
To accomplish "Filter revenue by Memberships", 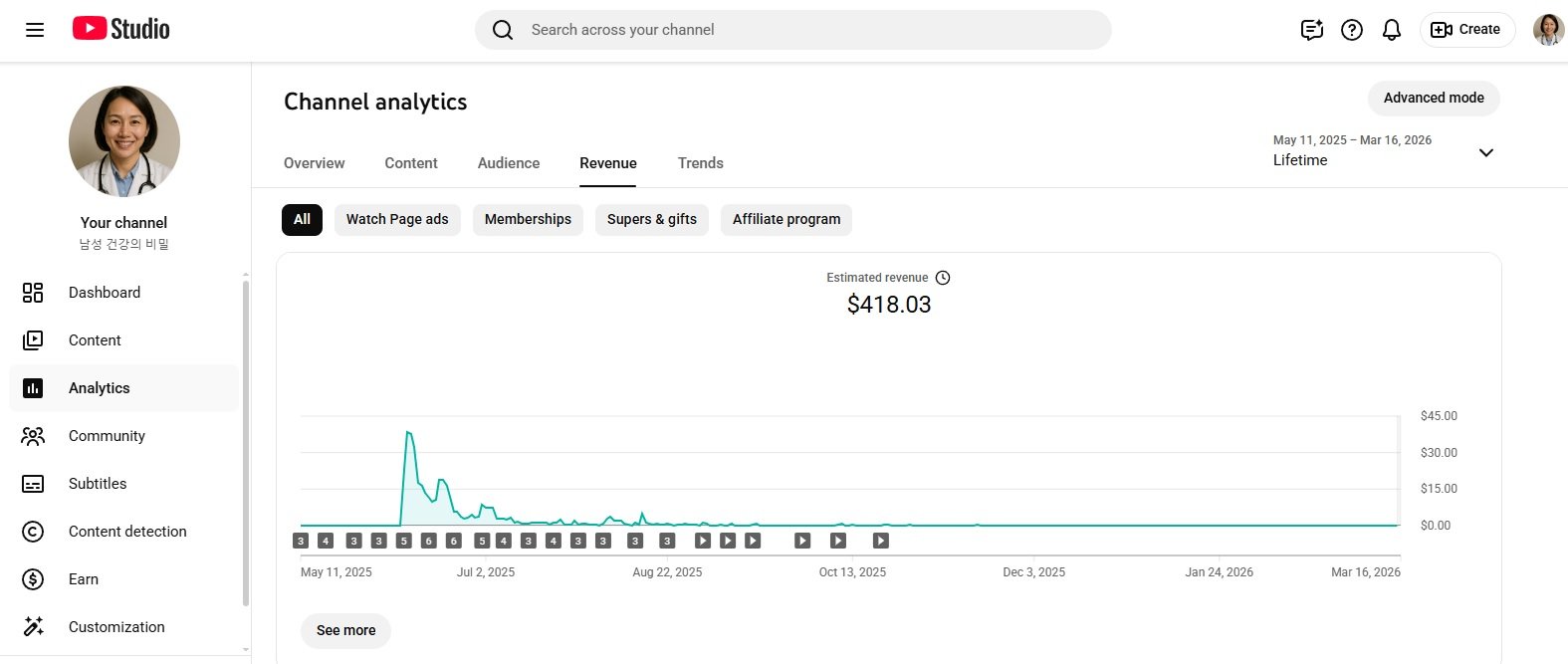I will coord(528,219).
